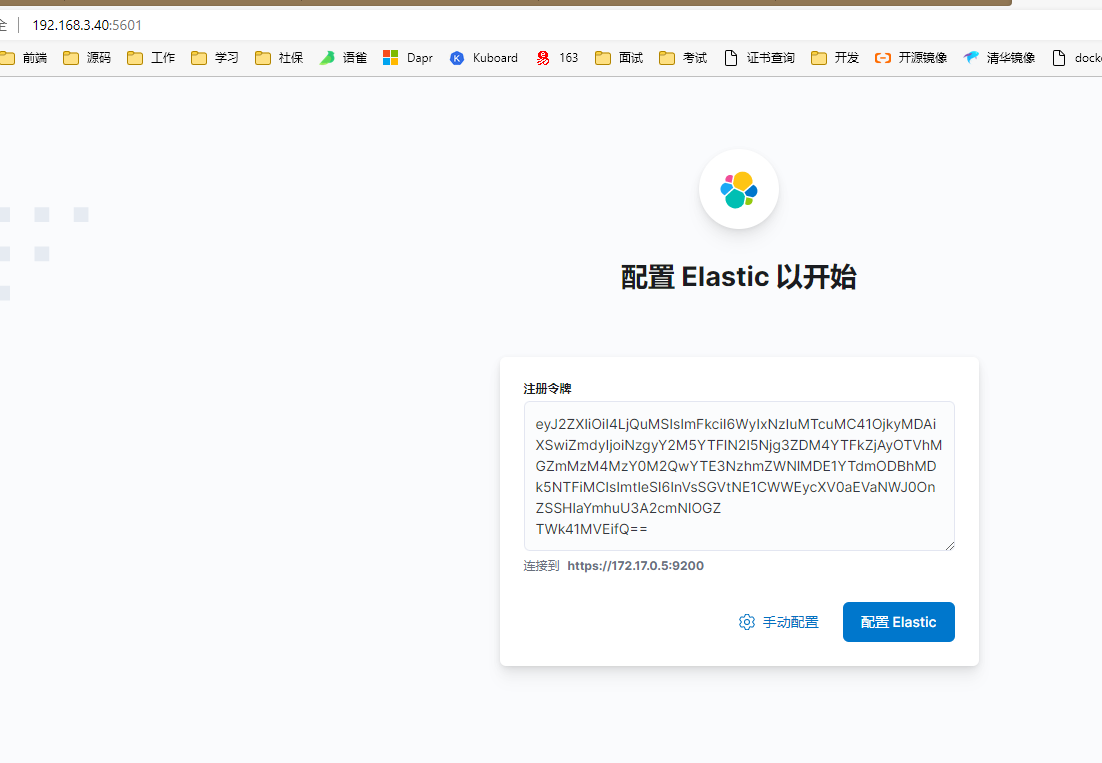Image resolution: width=1102 pixels, height=763 pixels.
Task: Click the 连接到 label text
Action: (x=541, y=566)
